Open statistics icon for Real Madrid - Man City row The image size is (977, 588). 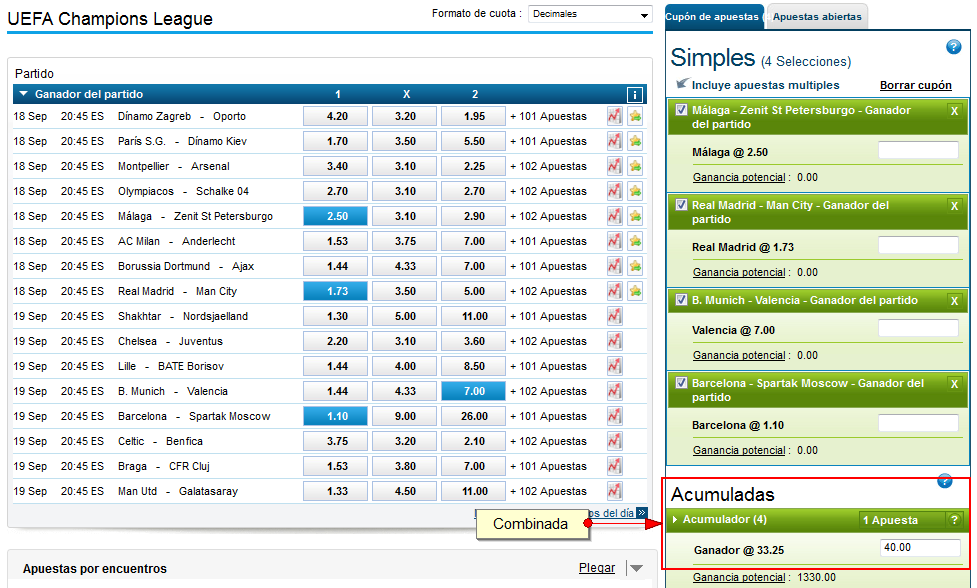pos(614,291)
